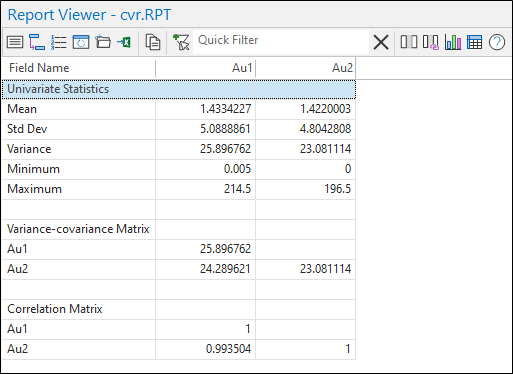This screenshot has height=374, width=513.
Task: Export the report to Excel
Action: pos(124,42)
